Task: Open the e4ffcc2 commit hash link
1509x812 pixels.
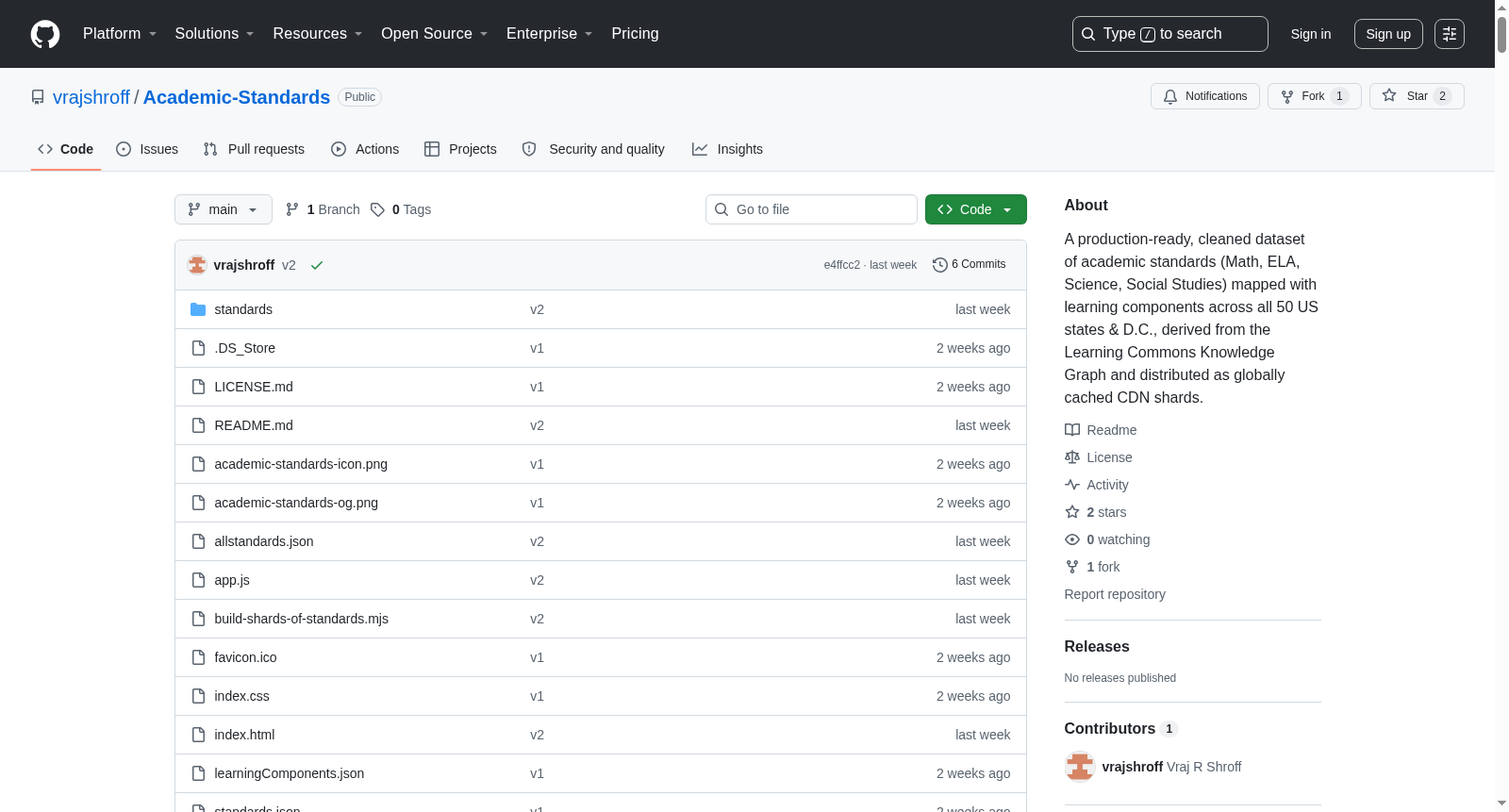Action: coord(842,265)
